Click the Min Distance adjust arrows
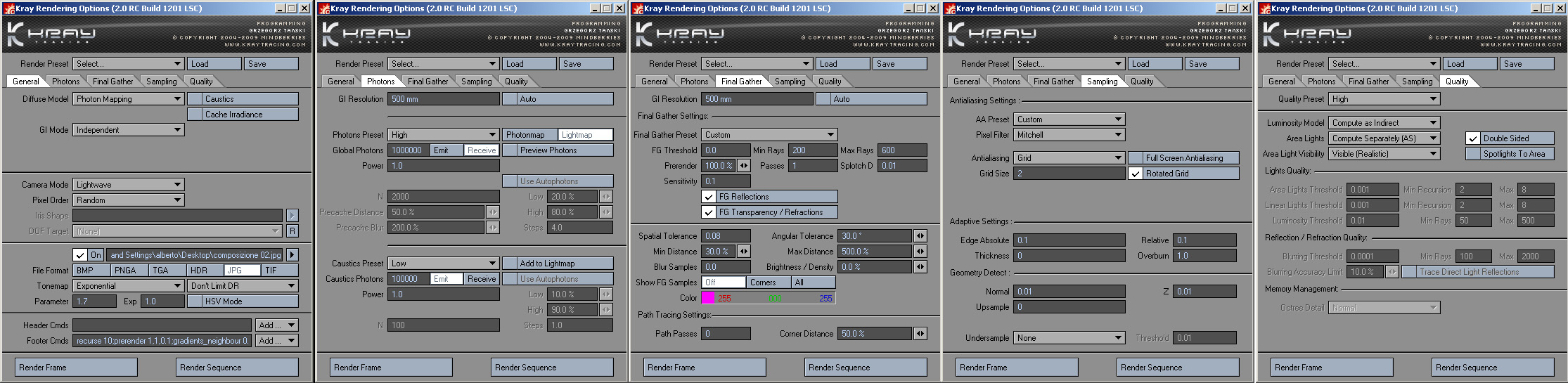 743,252
